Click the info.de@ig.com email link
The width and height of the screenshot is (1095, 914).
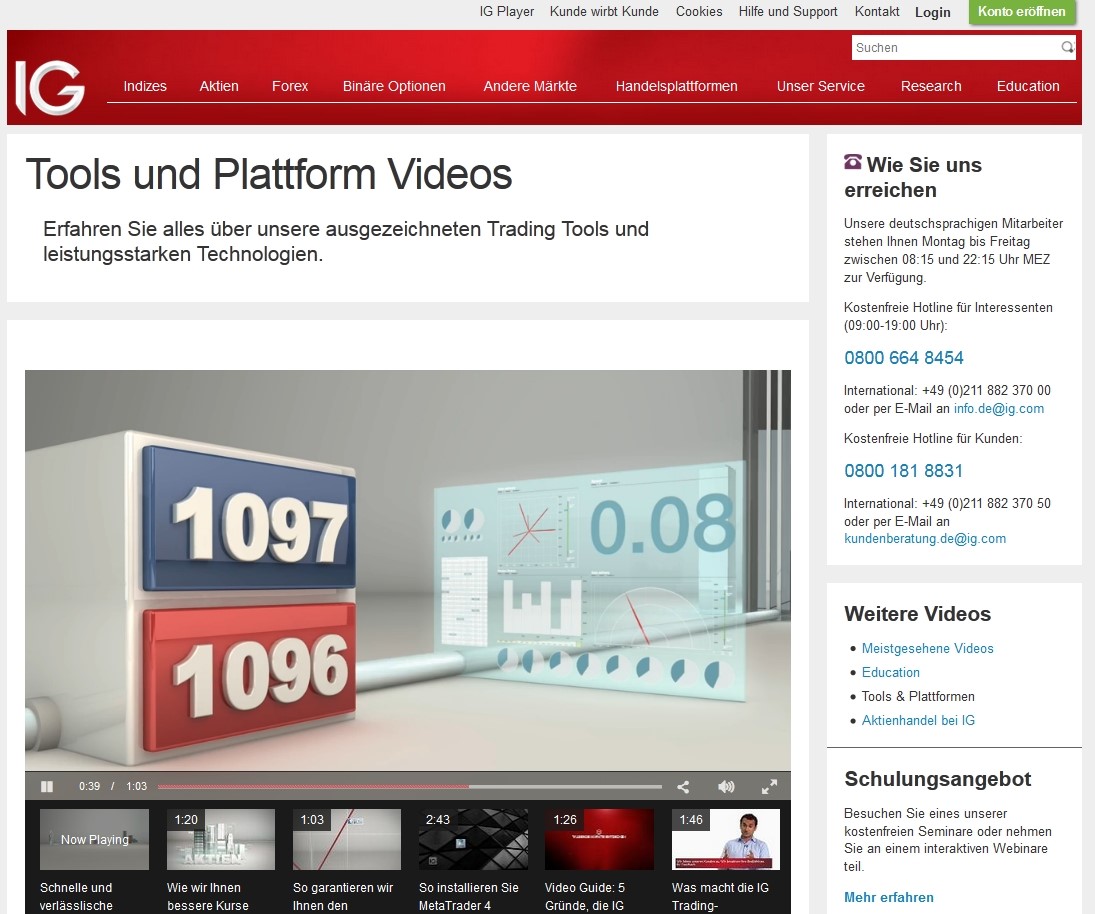pos(999,408)
